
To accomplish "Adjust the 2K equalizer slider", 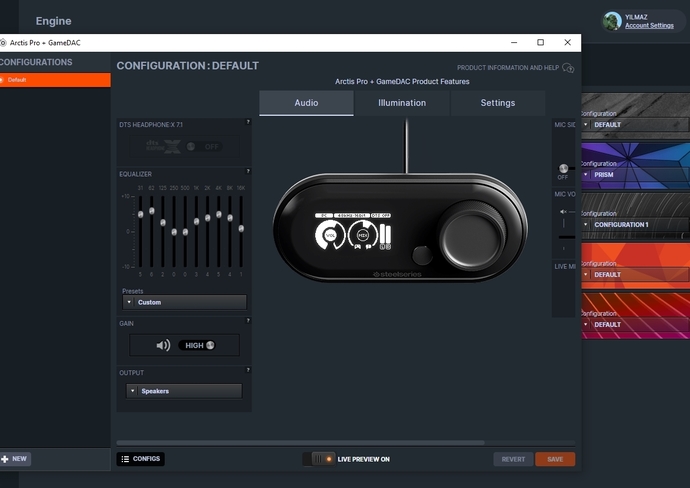I will tap(208, 217).
